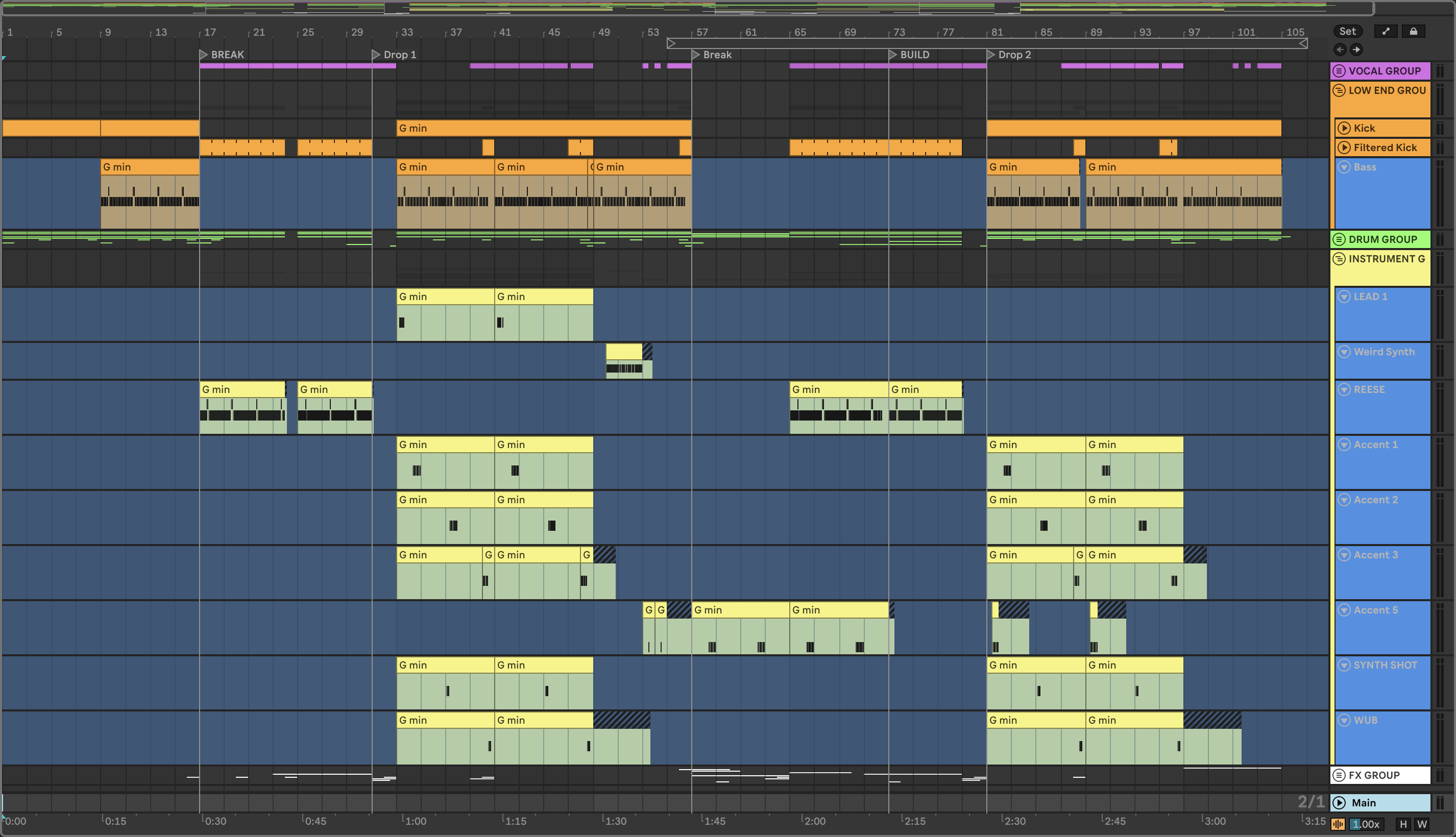
Task: Jump to the next locator arrow
Action: pos(1356,50)
